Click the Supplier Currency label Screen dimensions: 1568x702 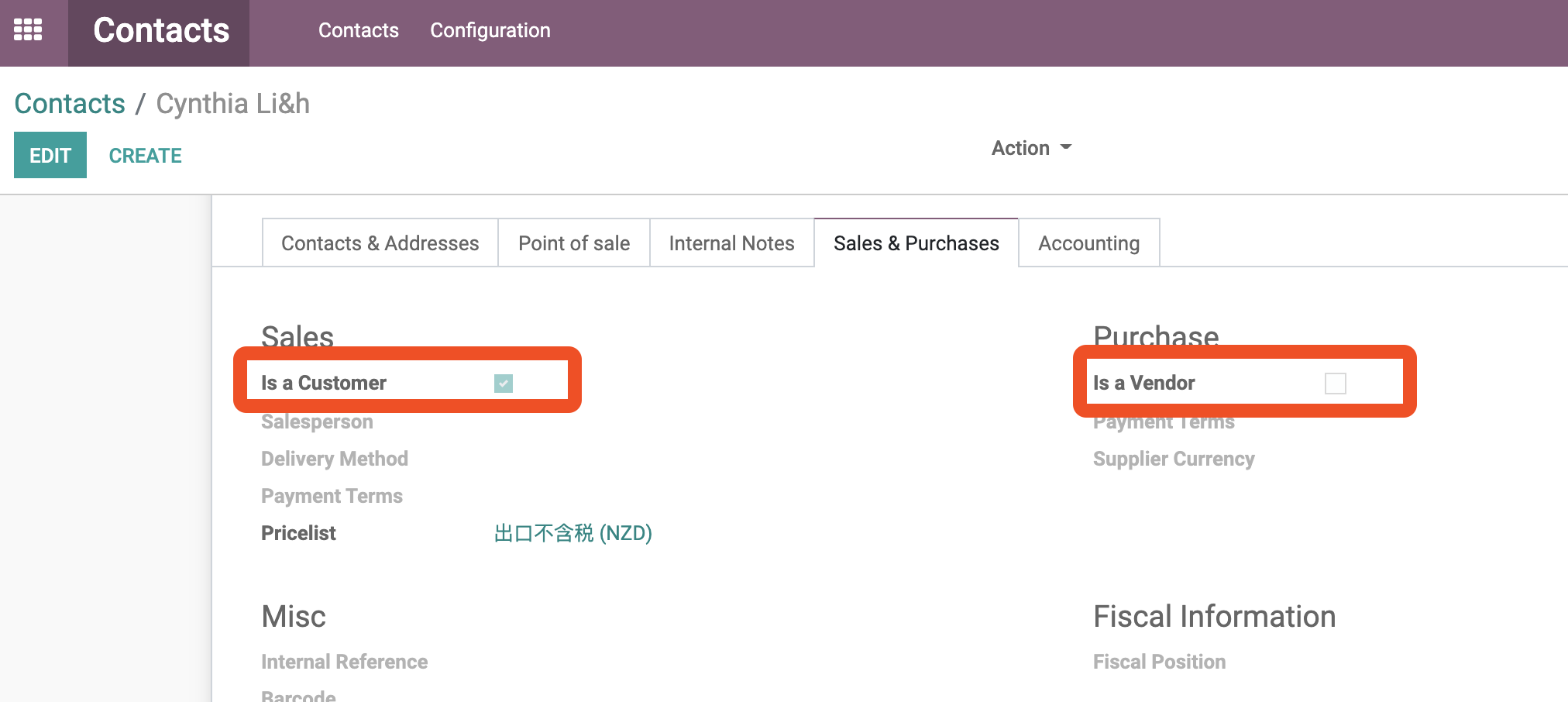tap(1174, 459)
